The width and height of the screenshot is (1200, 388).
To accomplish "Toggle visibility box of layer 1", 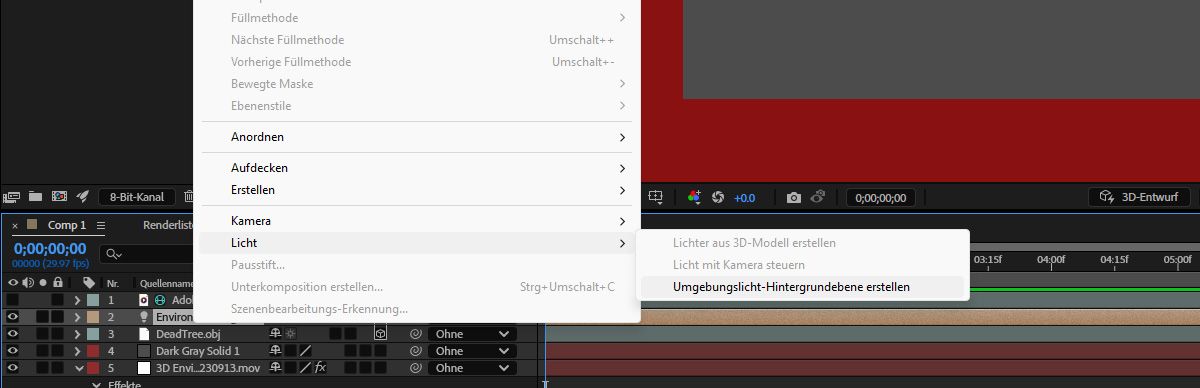I will coord(13,300).
